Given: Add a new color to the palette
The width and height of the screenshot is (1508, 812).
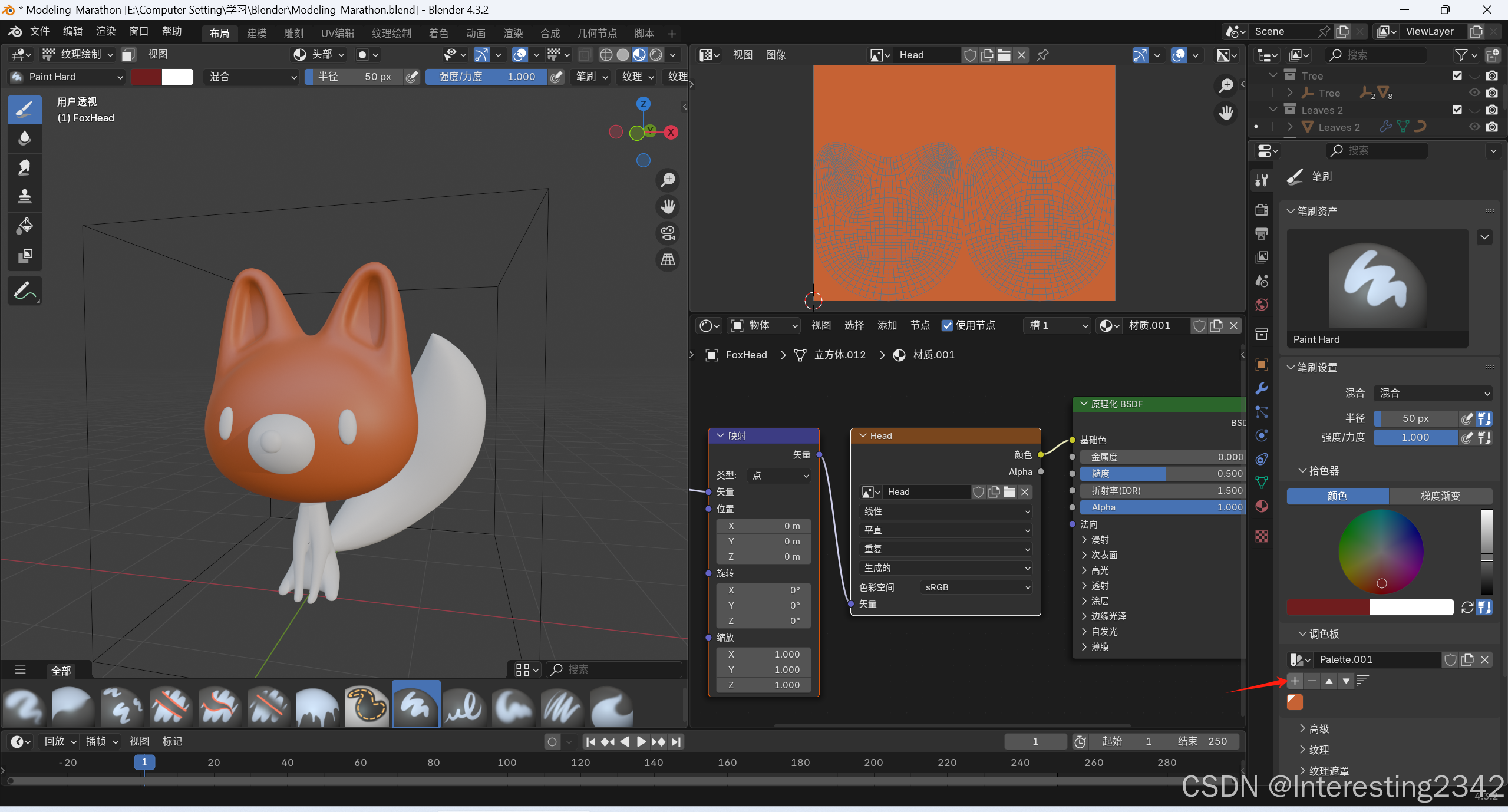Looking at the screenshot, I should coord(1295,681).
